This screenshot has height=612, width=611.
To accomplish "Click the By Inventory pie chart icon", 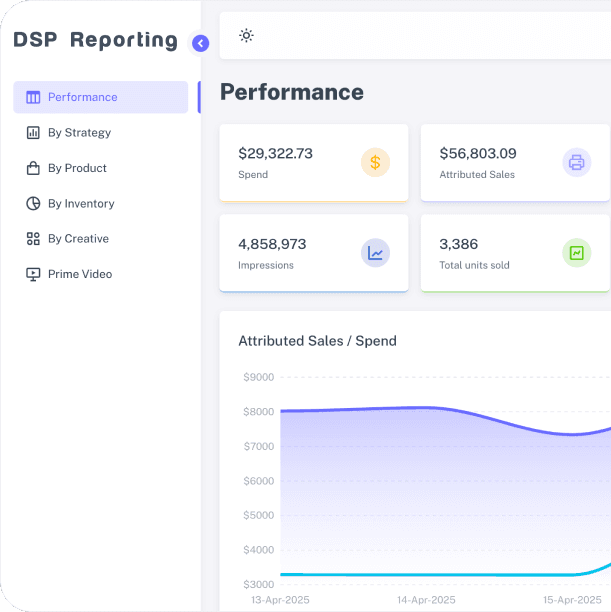I will [33, 204].
